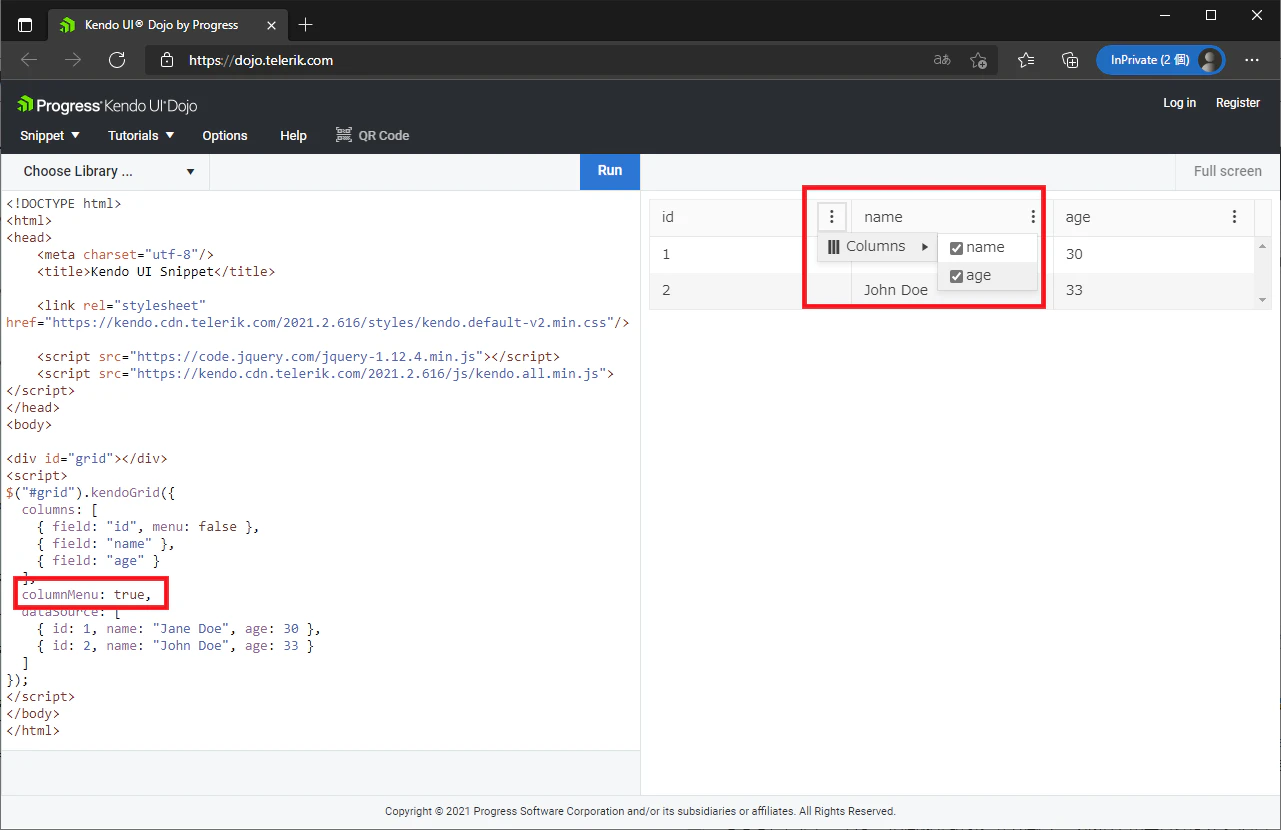Viewport: 1281px width, 830px height.
Task: Click the columnMenu: true code line
Action: click(87, 595)
